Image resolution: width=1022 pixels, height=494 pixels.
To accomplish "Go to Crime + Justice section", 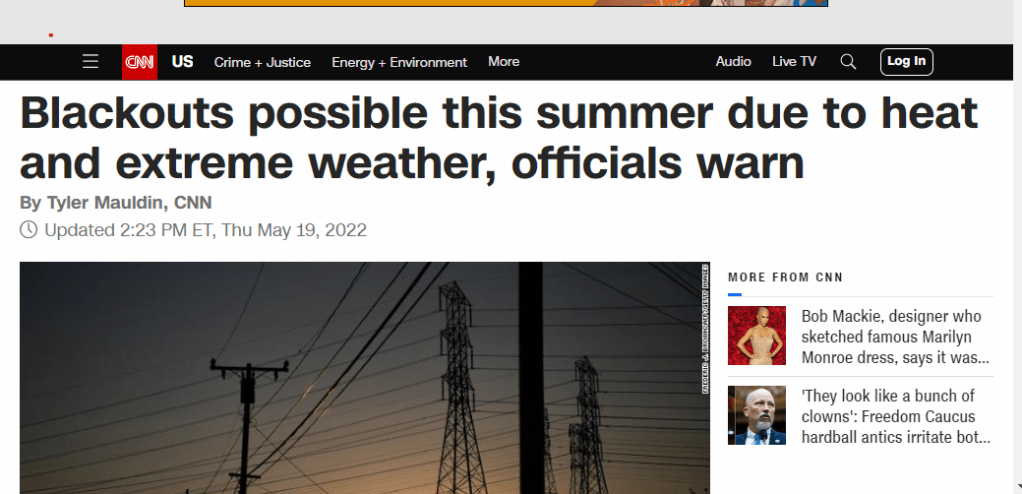I will click(262, 63).
